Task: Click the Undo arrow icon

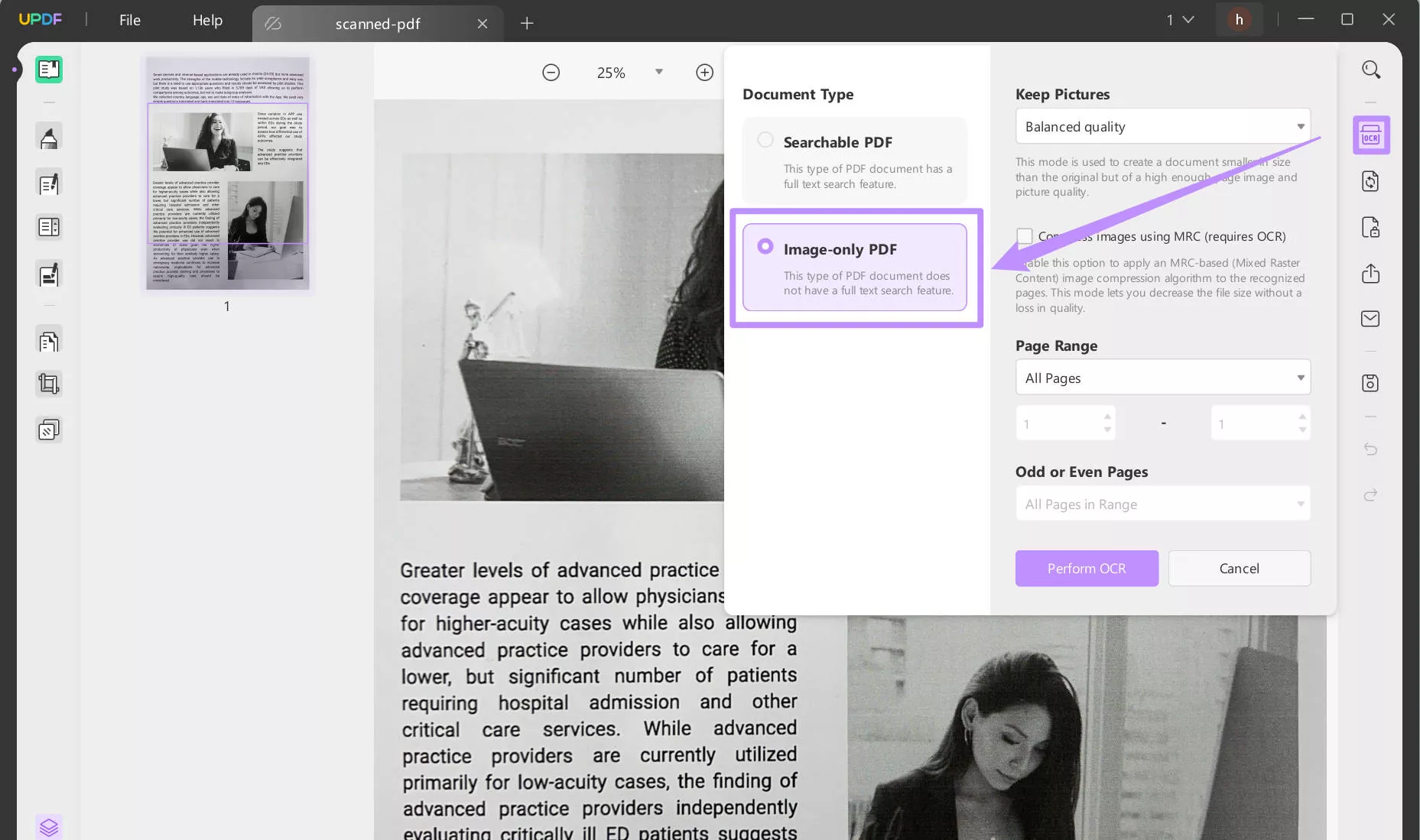Action: pyautogui.click(x=1370, y=449)
